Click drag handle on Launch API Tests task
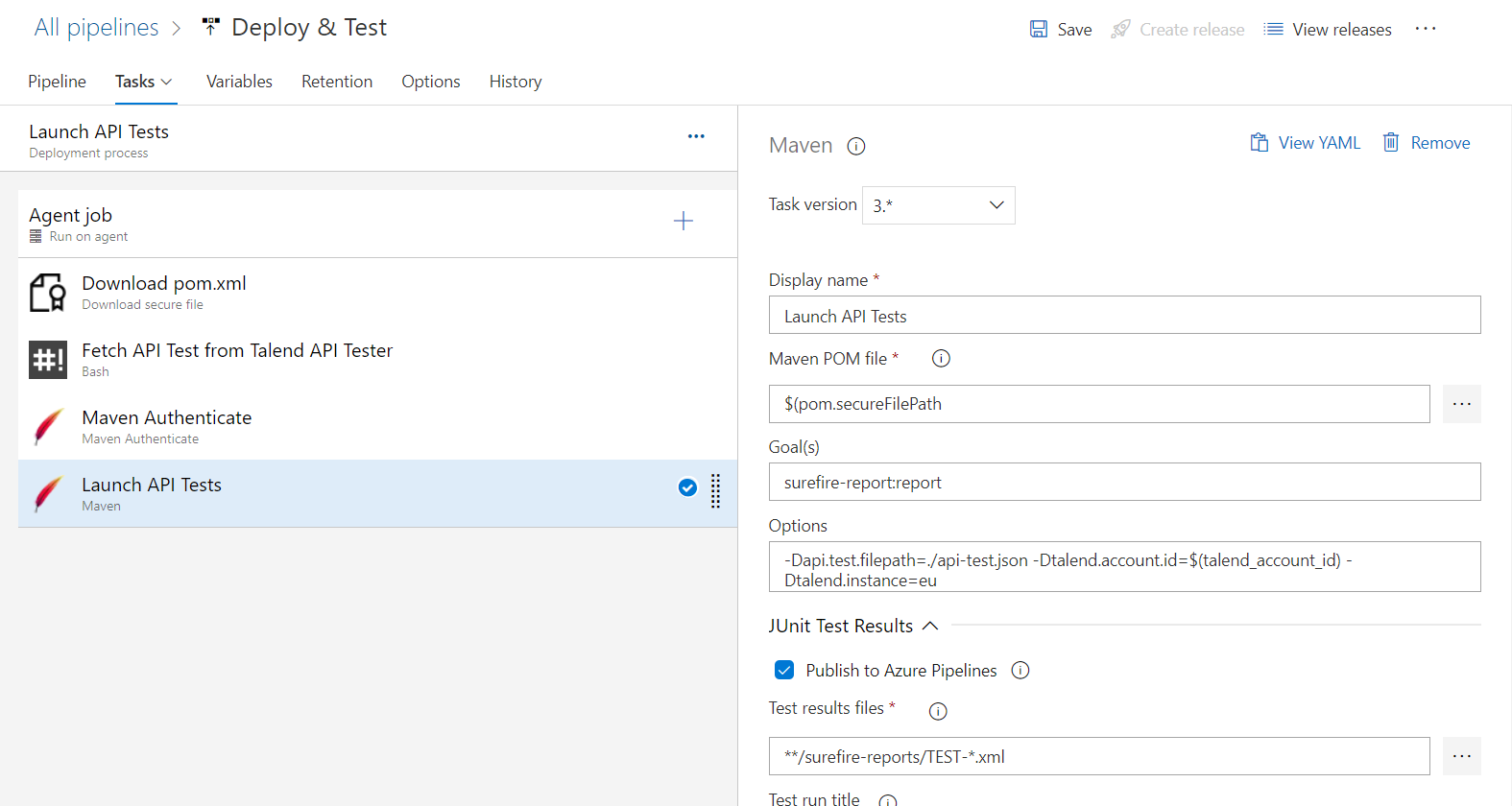This screenshot has height=806, width=1512. click(x=715, y=490)
